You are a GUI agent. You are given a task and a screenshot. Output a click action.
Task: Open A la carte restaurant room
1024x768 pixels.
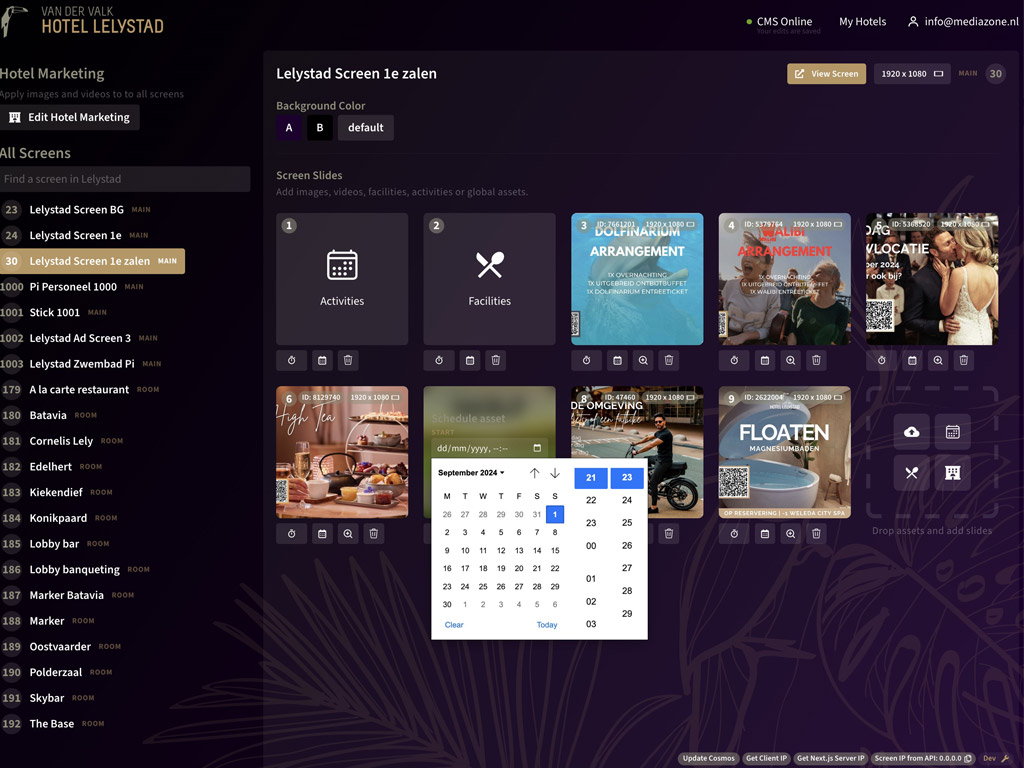[79, 390]
